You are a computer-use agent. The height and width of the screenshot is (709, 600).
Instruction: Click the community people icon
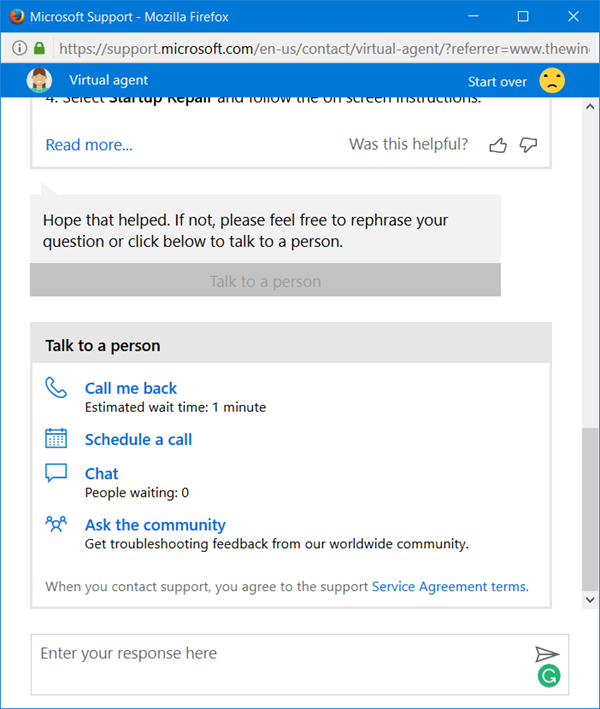(56, 524)
